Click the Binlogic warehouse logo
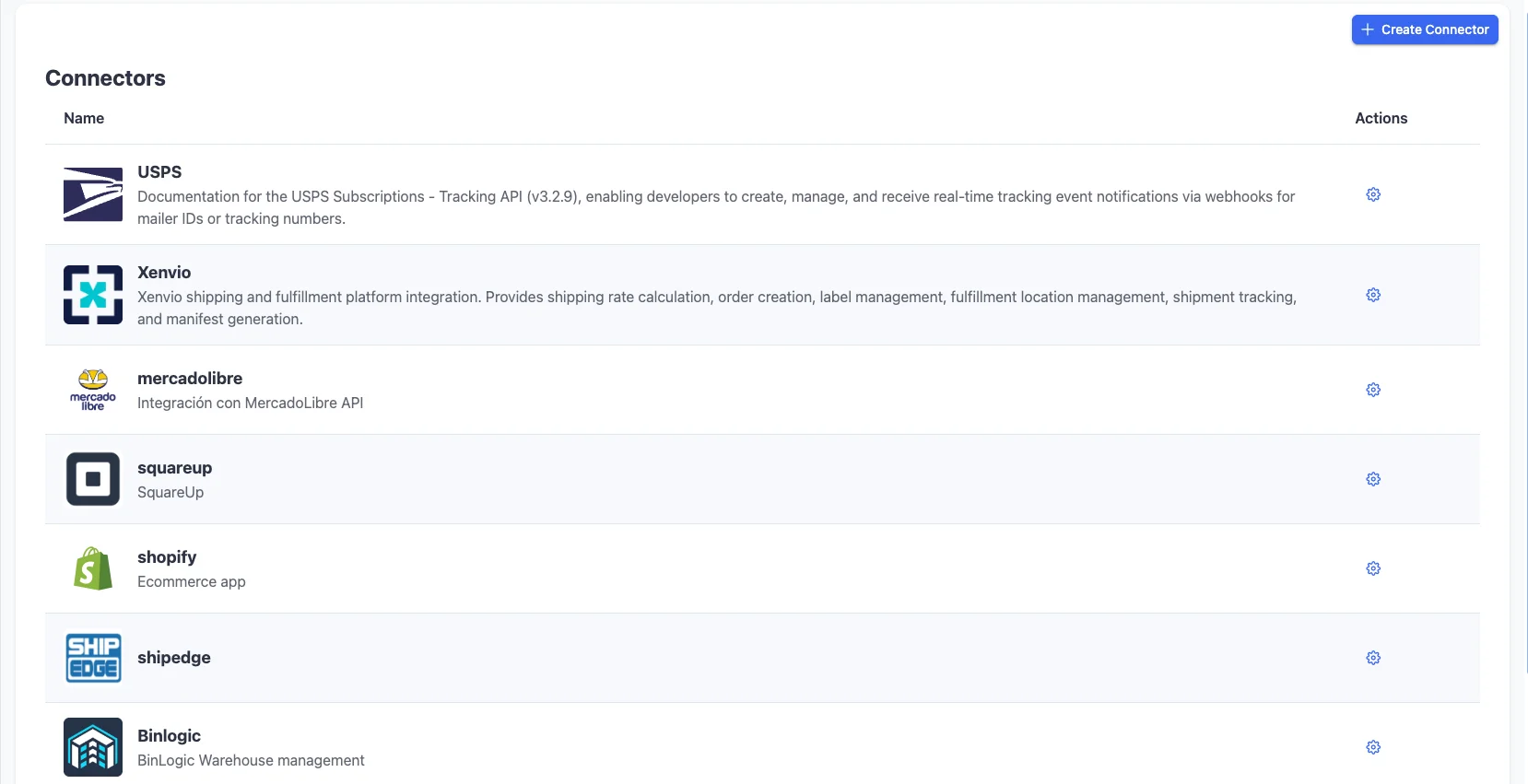 (x=93, y=747)
